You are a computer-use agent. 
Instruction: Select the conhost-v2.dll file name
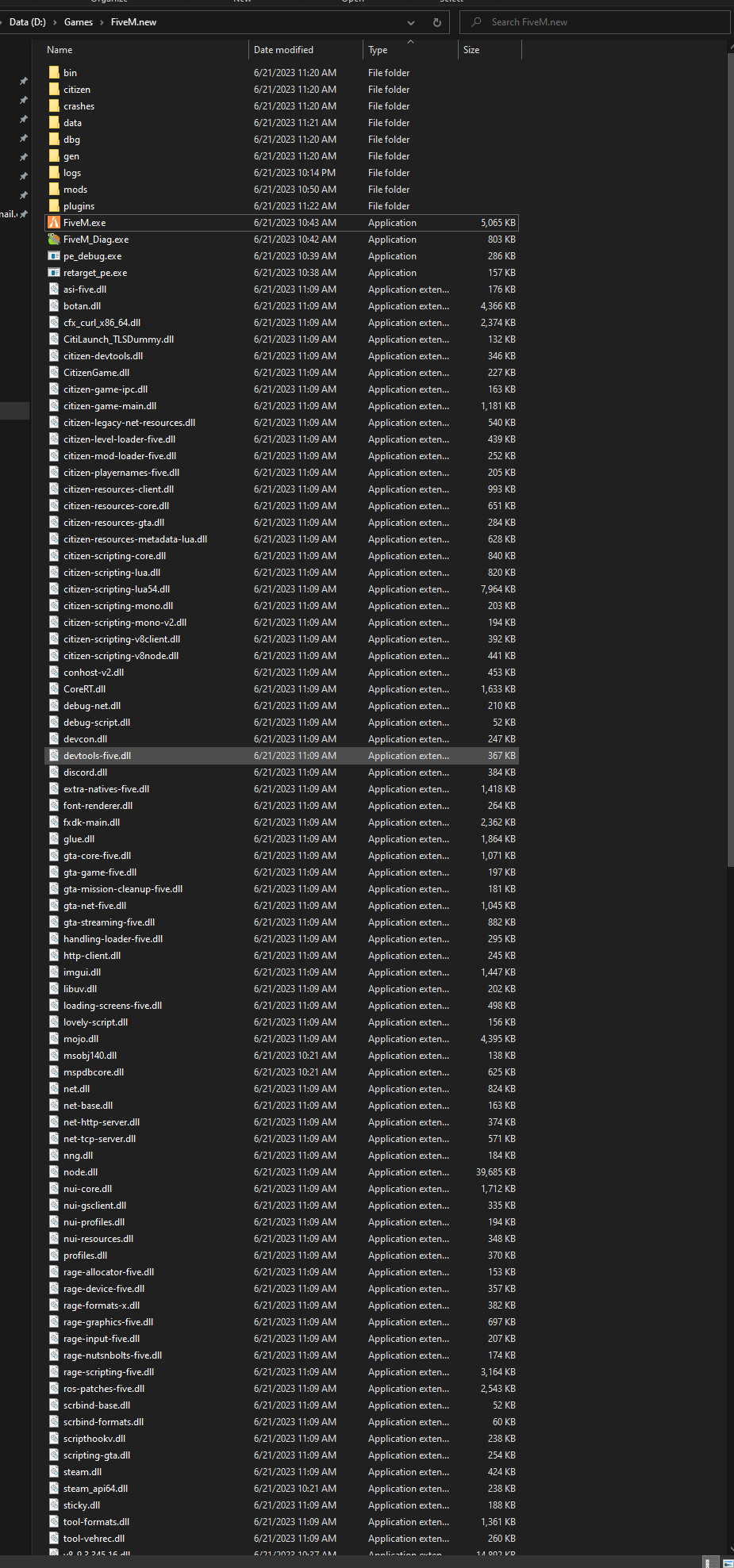click(94, 673)
